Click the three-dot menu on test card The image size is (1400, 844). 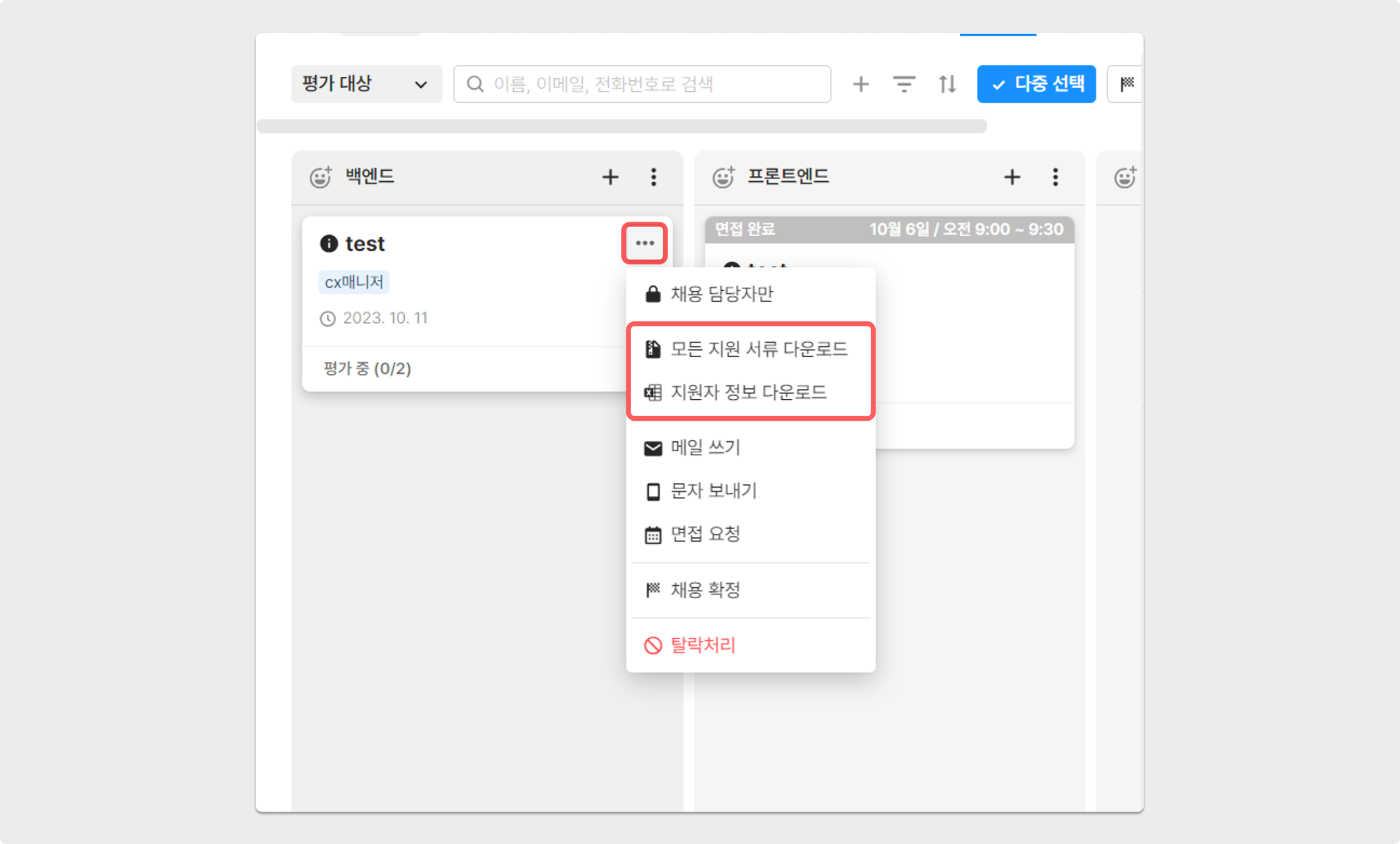(644, 243)
